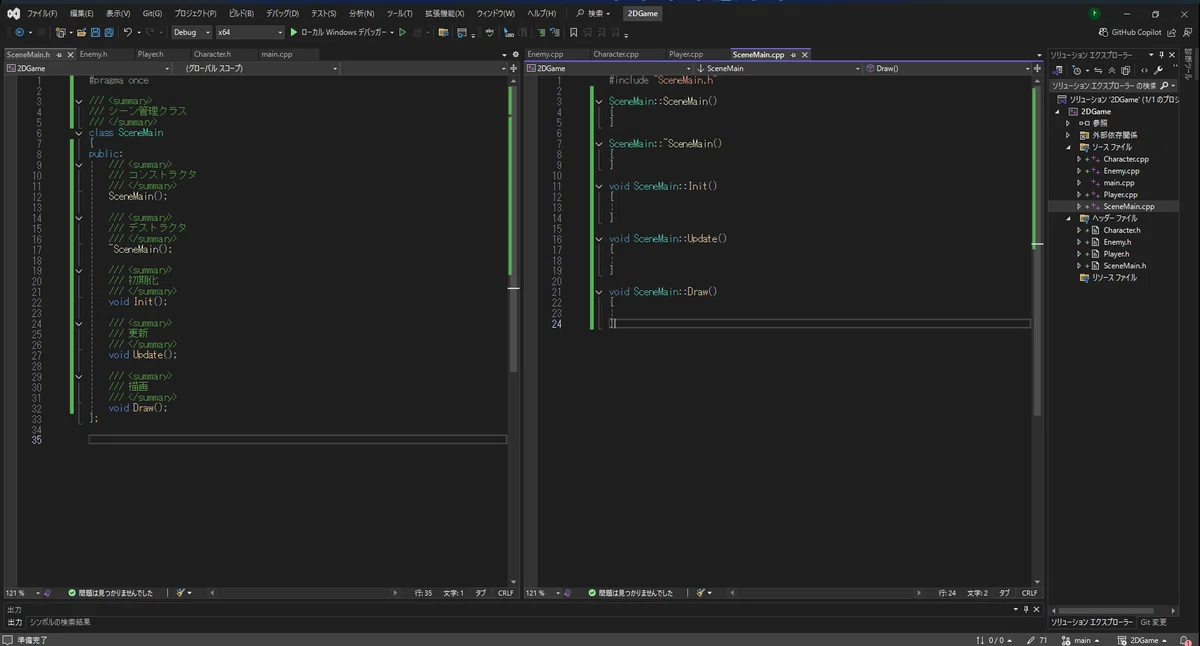Collapse the SceneMain::Update() outlining region

coord(598,239)
